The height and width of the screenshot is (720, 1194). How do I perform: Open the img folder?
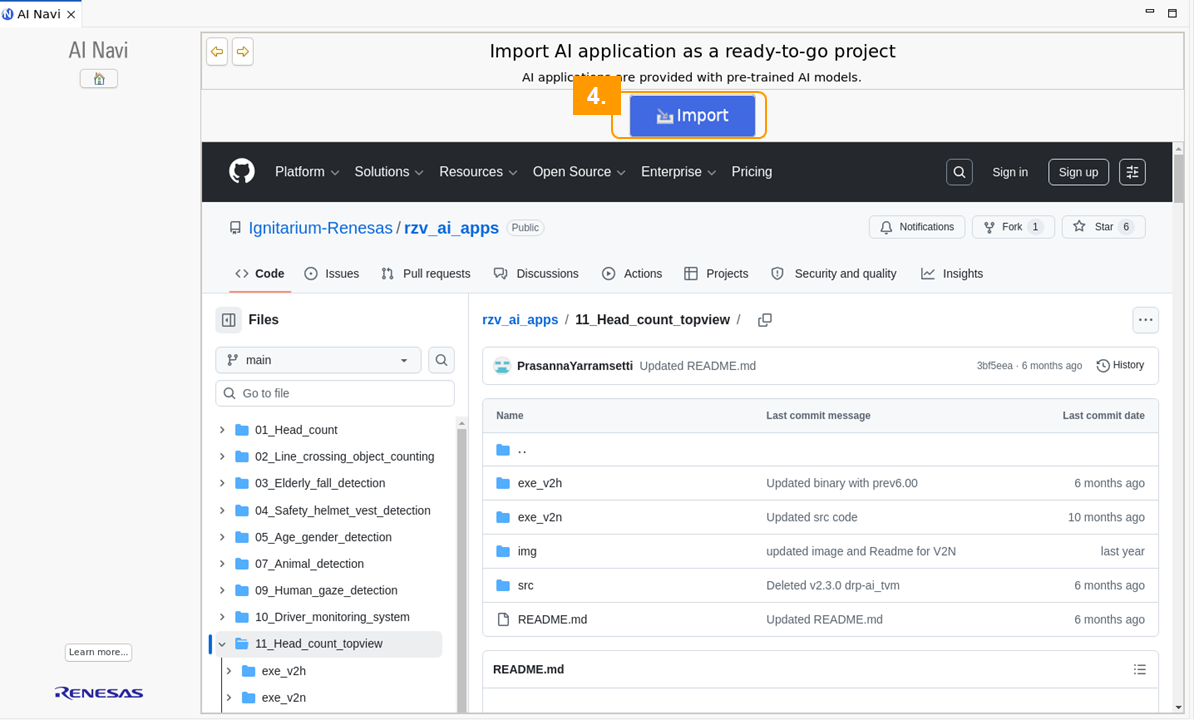point(527,552)
